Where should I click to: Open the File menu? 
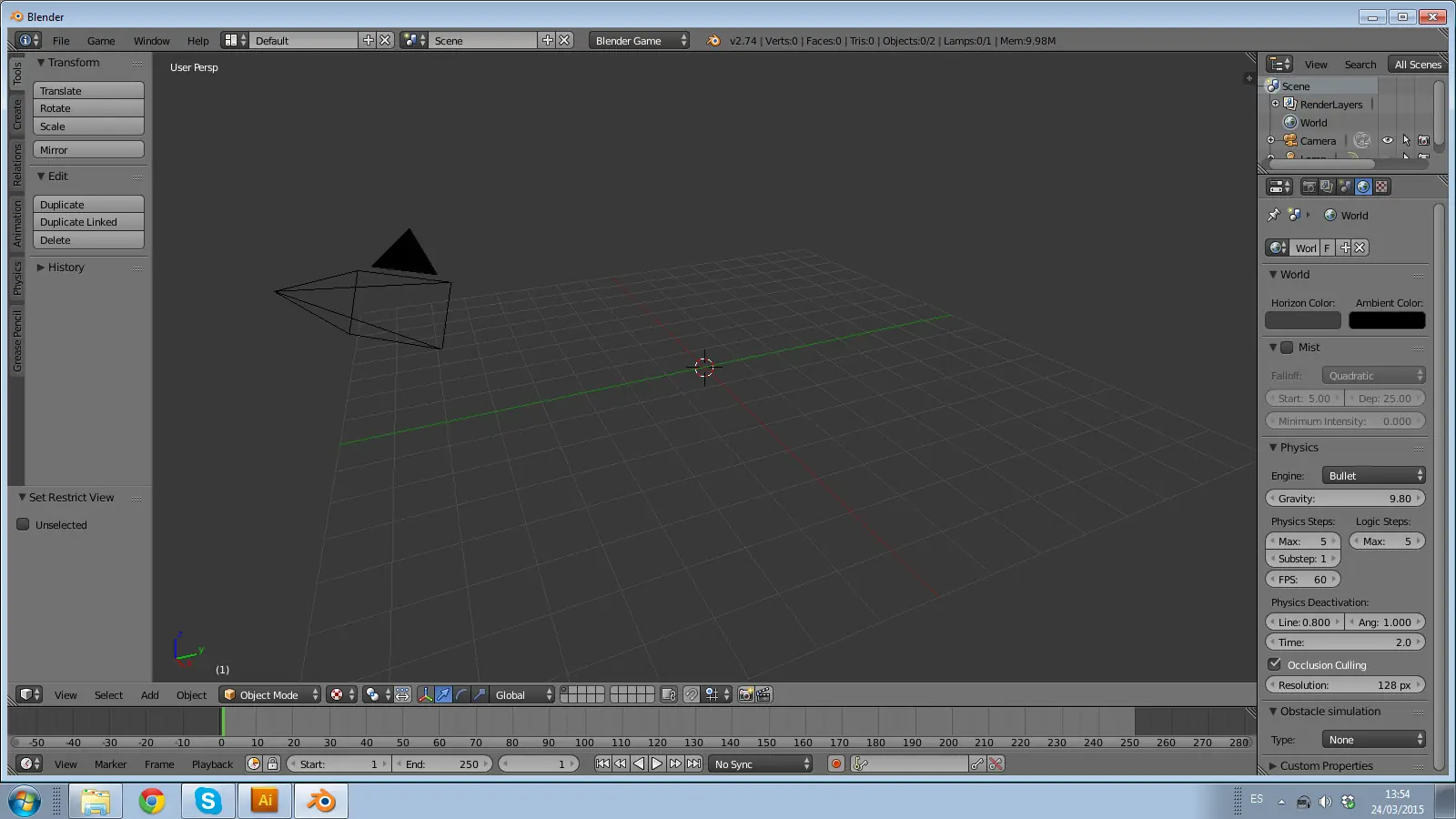61,40
